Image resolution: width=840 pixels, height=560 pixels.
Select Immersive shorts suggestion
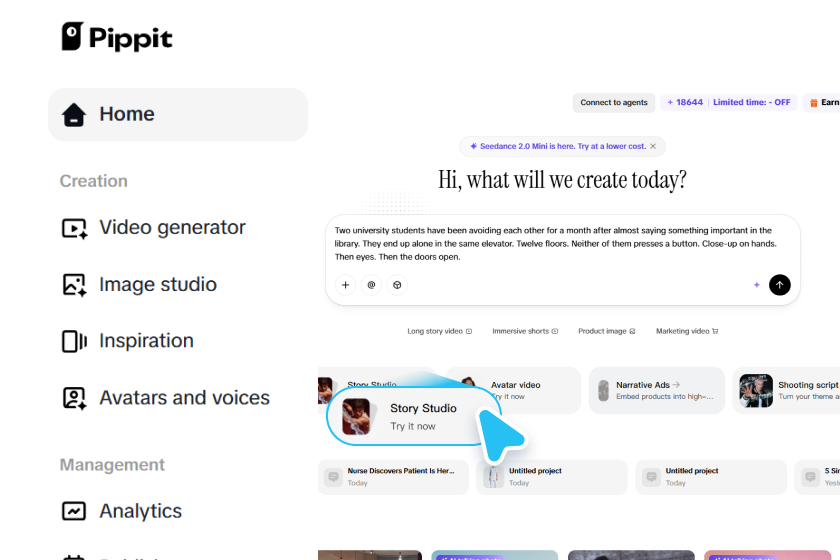tap(525, 331)
